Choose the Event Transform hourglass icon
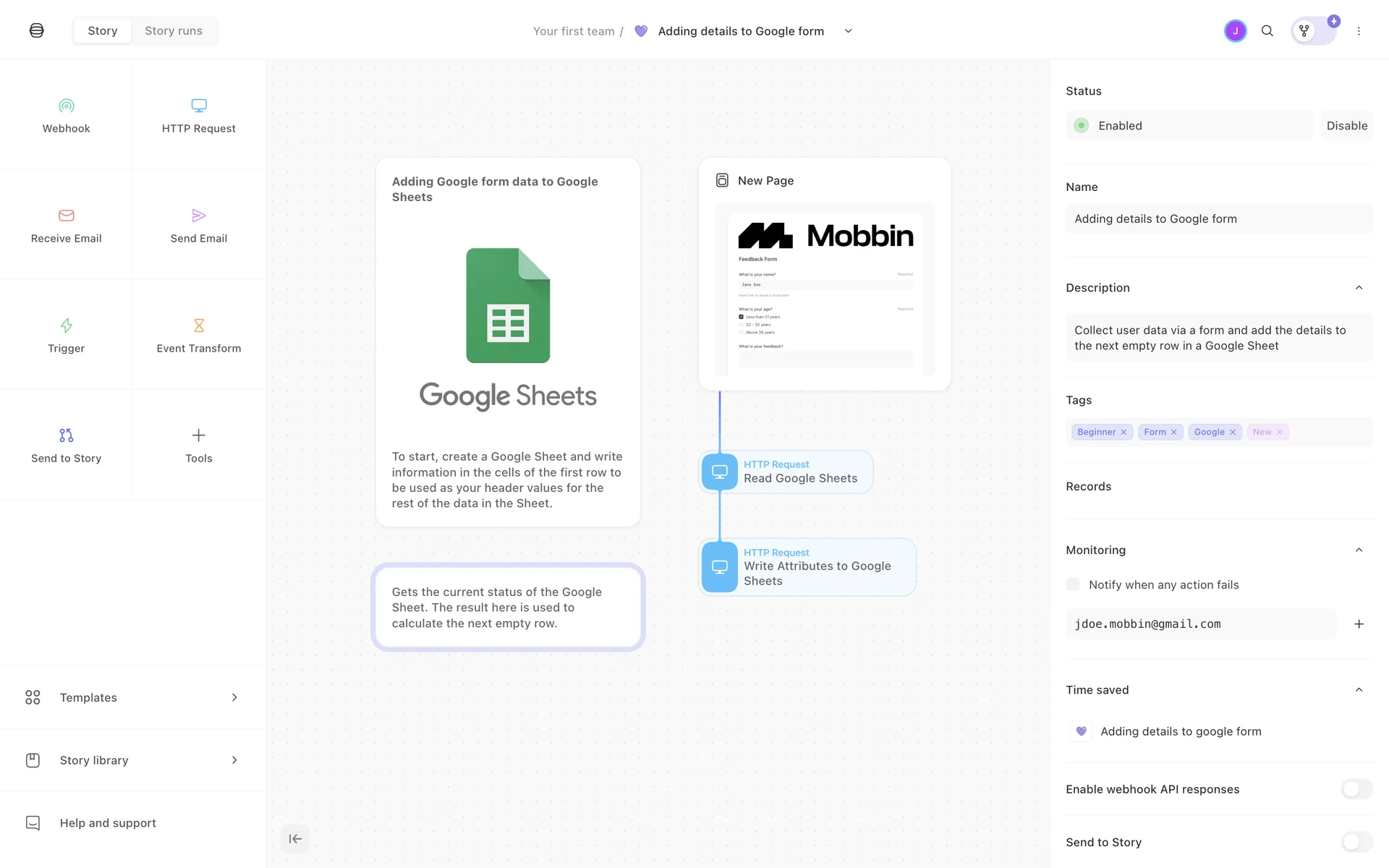The image size is (1389, 868). pyautogui.click(x=198, y=325)
